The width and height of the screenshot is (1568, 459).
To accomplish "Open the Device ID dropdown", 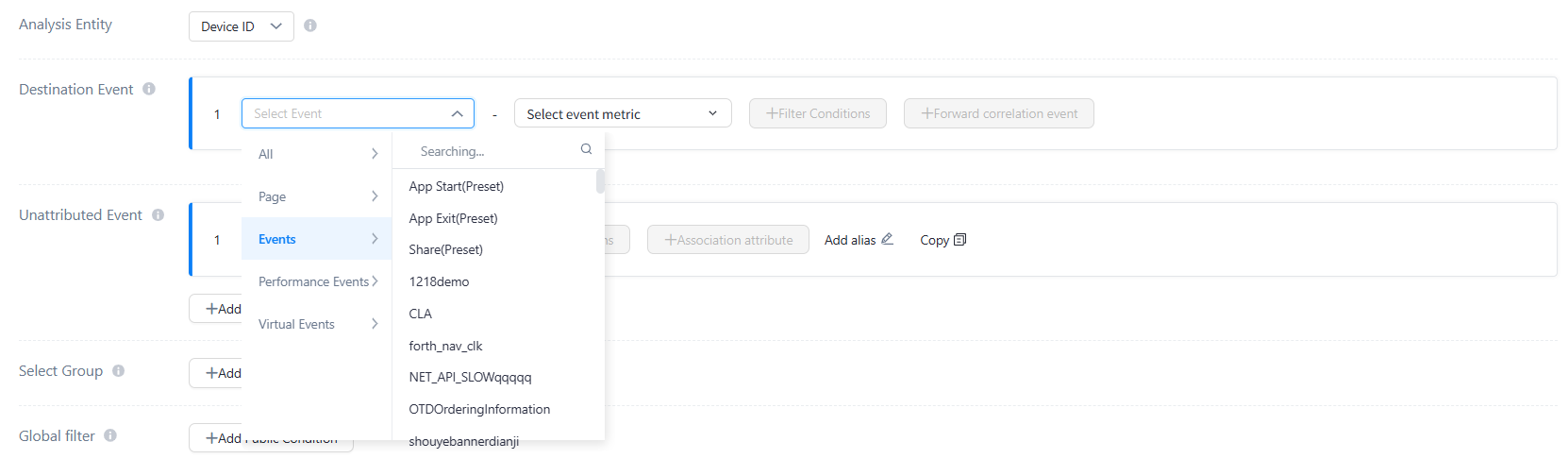I will coord(242,26).
